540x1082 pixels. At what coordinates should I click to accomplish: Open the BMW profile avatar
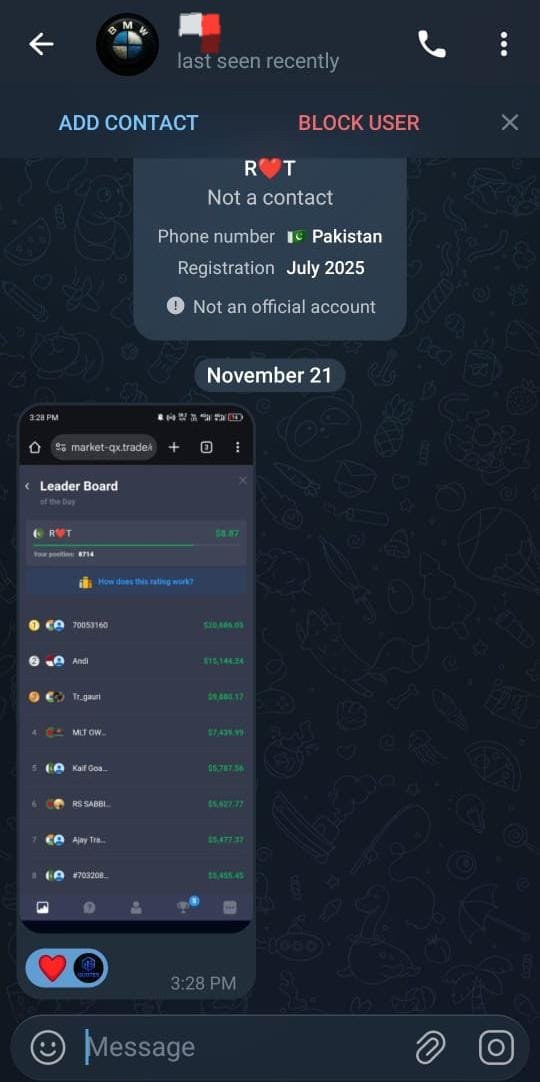tap(128, 44)
